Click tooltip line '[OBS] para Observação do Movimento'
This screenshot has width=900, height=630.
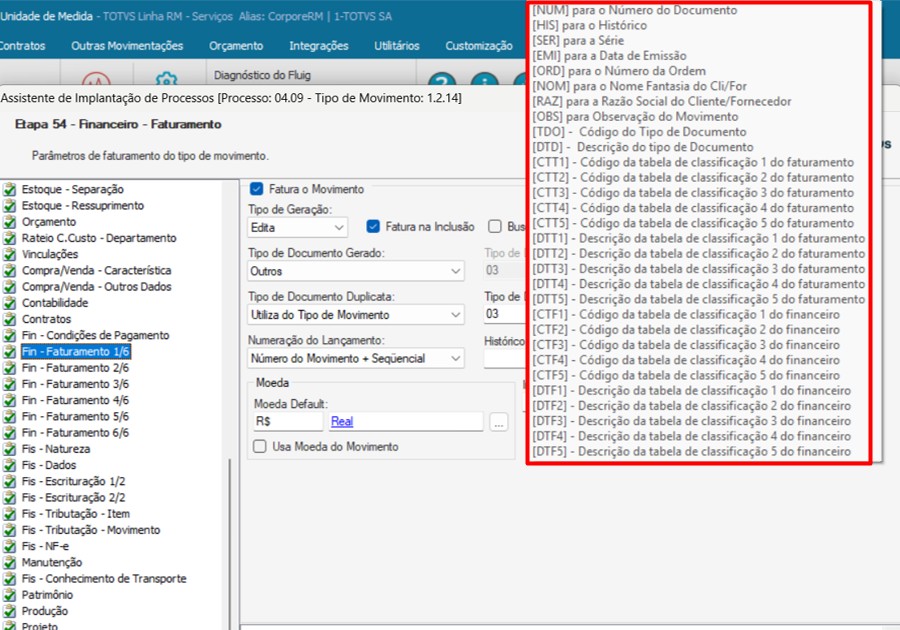[x=635, y=116]
